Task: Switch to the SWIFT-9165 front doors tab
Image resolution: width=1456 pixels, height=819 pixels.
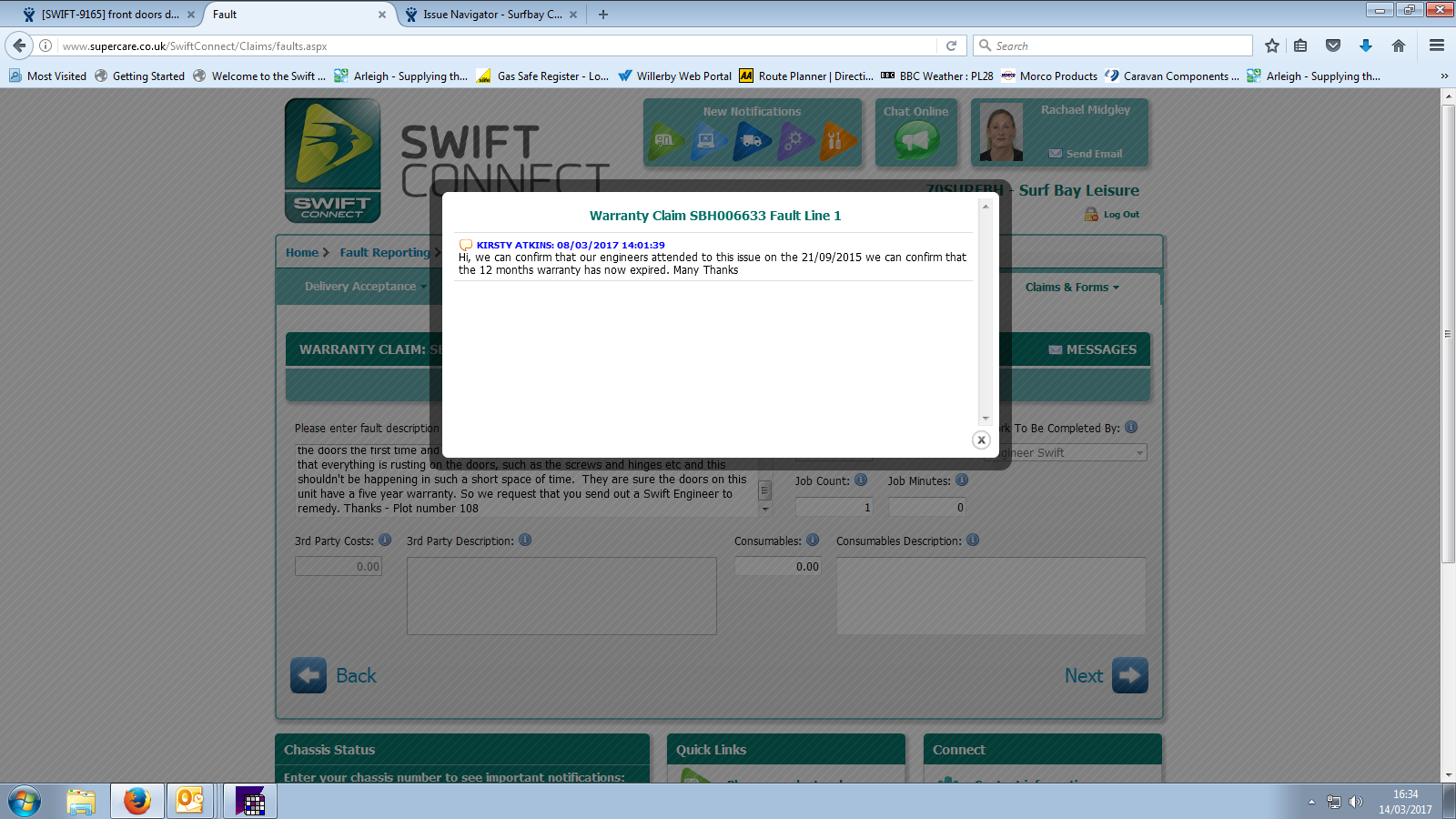Action: (108, 15)
